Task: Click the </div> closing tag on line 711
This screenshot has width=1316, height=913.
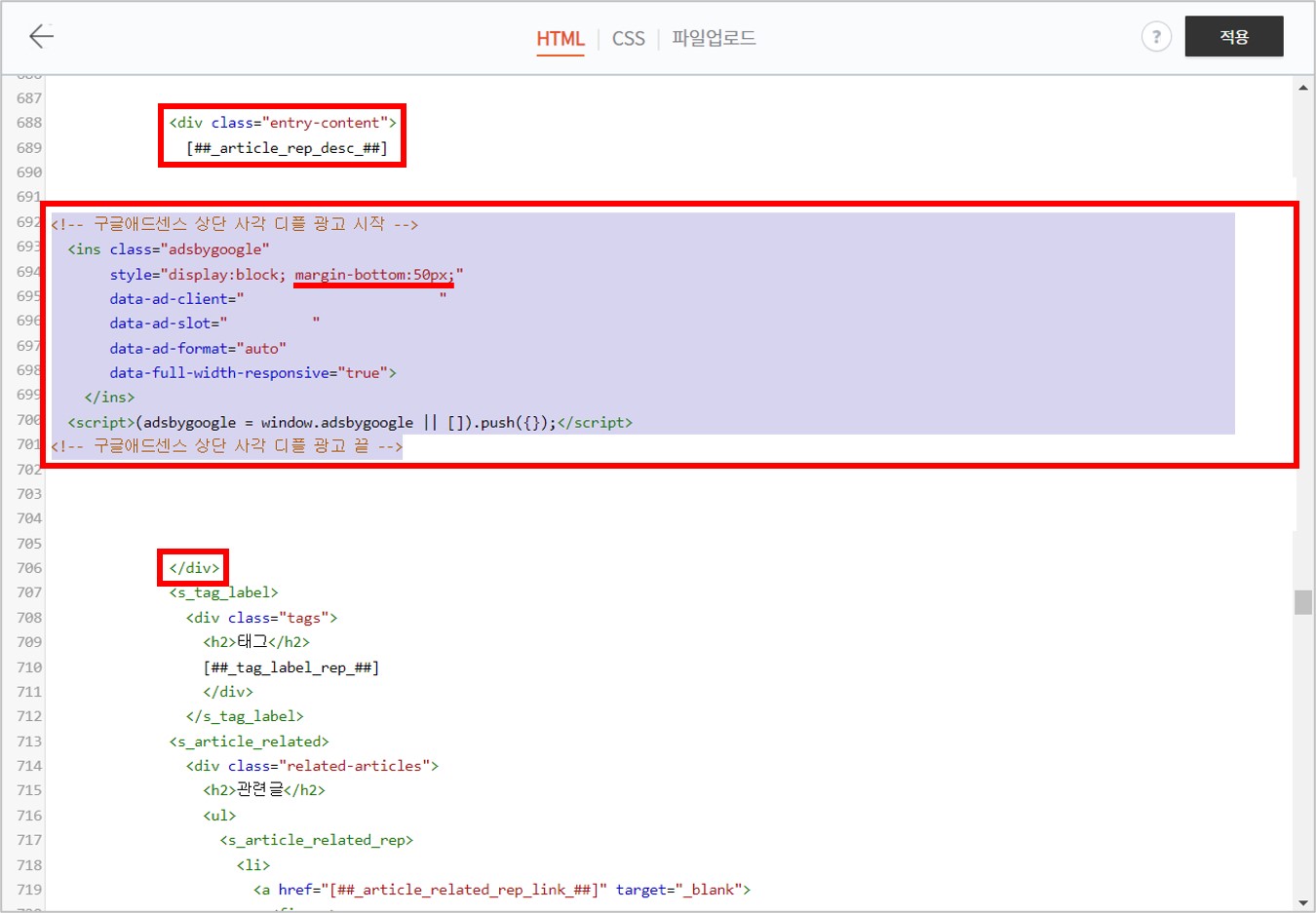Action: click(x=228, y=692)
